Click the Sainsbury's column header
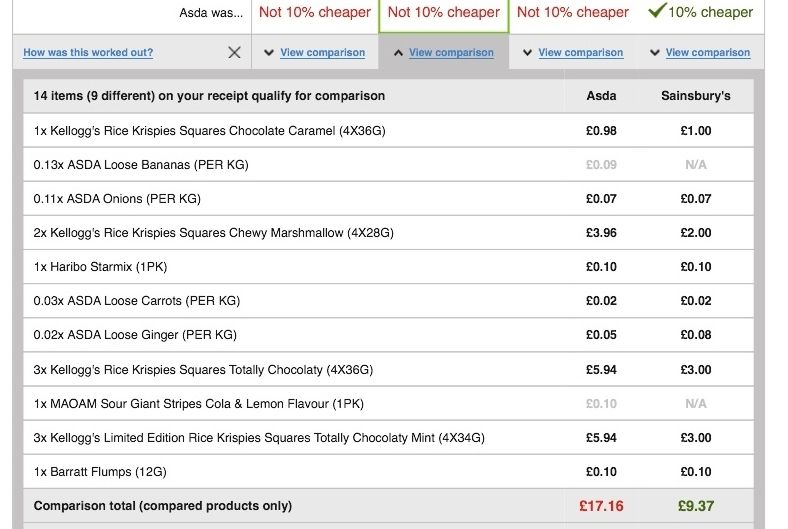 pos(695,96)
